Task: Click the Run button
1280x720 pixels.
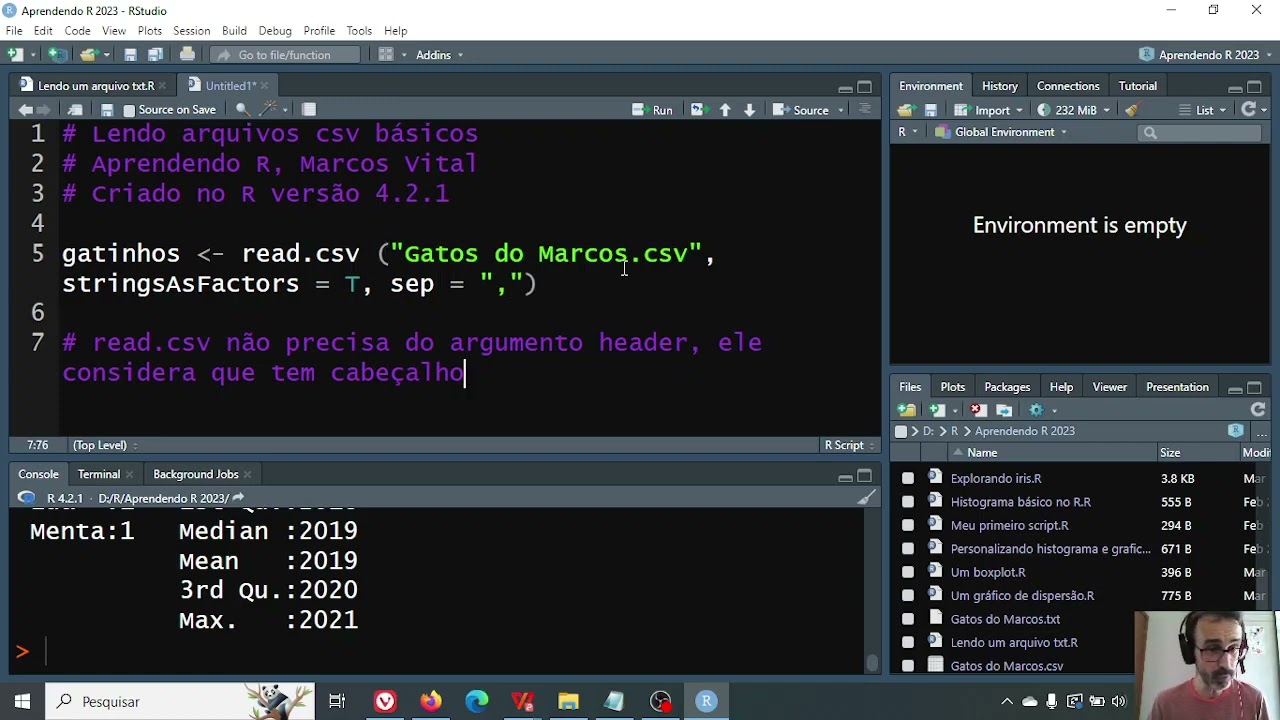Action: click(653, 110)
